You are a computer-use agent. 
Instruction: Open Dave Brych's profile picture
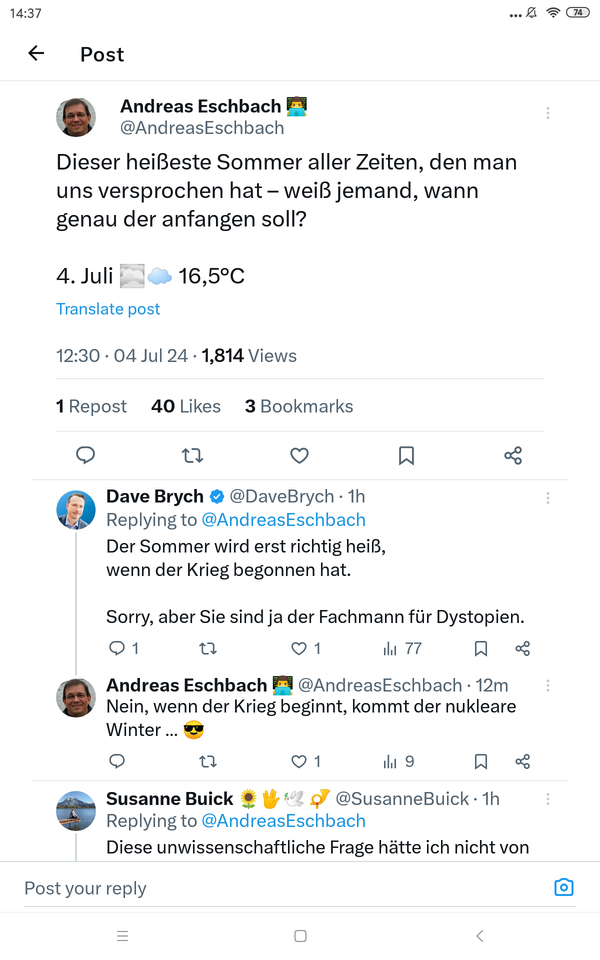[76, 510]
